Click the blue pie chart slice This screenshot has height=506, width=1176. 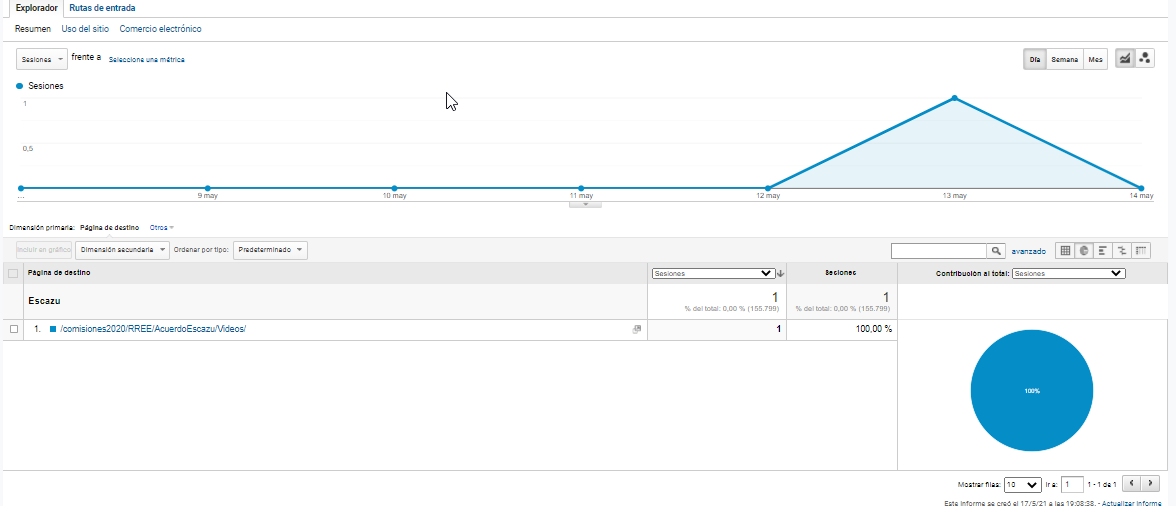tap(1031, 391)
